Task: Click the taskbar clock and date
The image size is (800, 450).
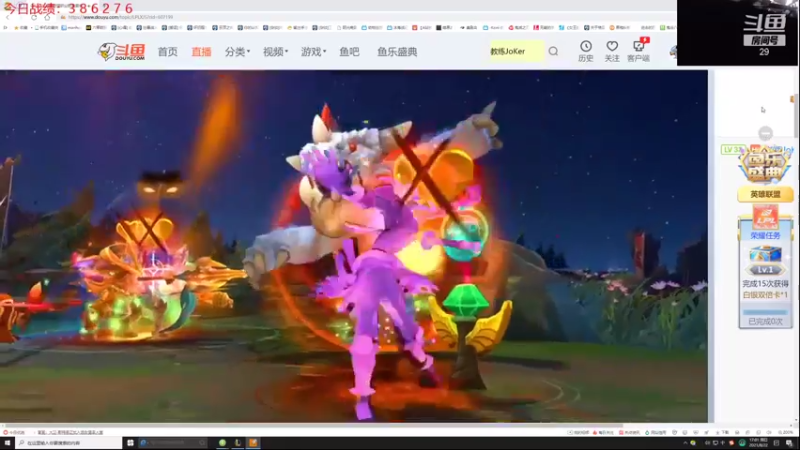Action: pyautogui.click(x=757, y=443)
